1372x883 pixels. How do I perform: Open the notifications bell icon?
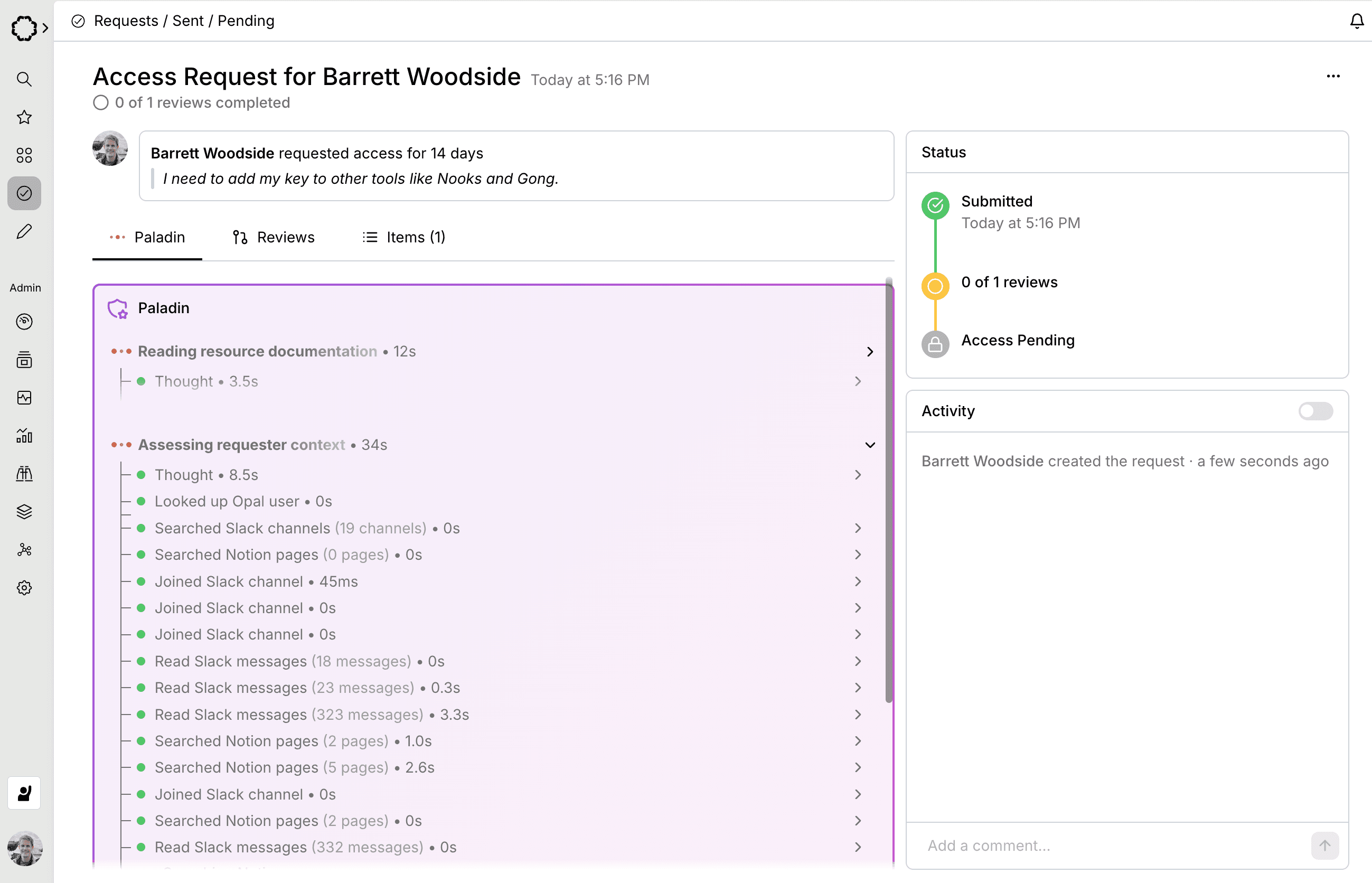point(1357,21)
